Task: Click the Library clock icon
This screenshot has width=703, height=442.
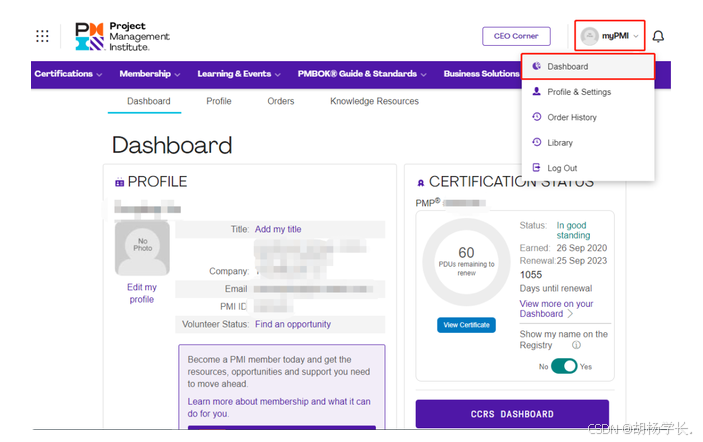Action: 536,142
